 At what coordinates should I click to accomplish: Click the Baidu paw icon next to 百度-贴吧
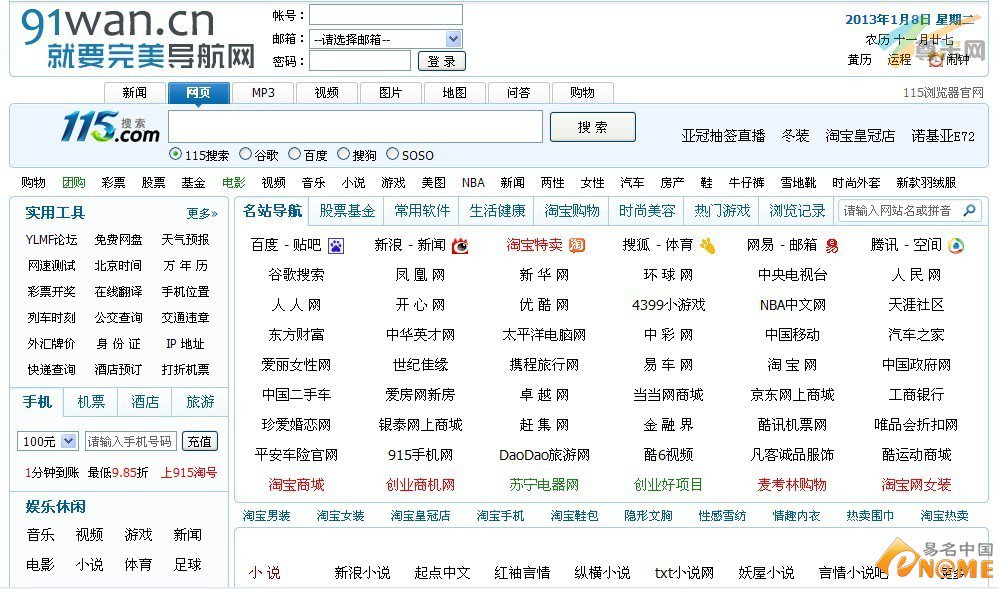point(336,245)
